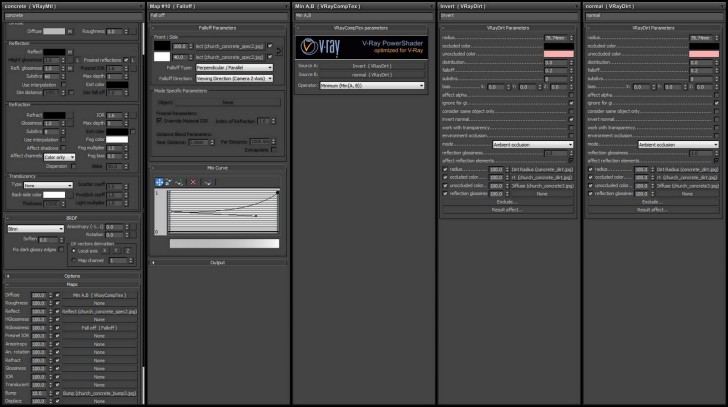Open the Affect channels Color only dropdown
Screen dimensions: 728x407
click(59, 157)
